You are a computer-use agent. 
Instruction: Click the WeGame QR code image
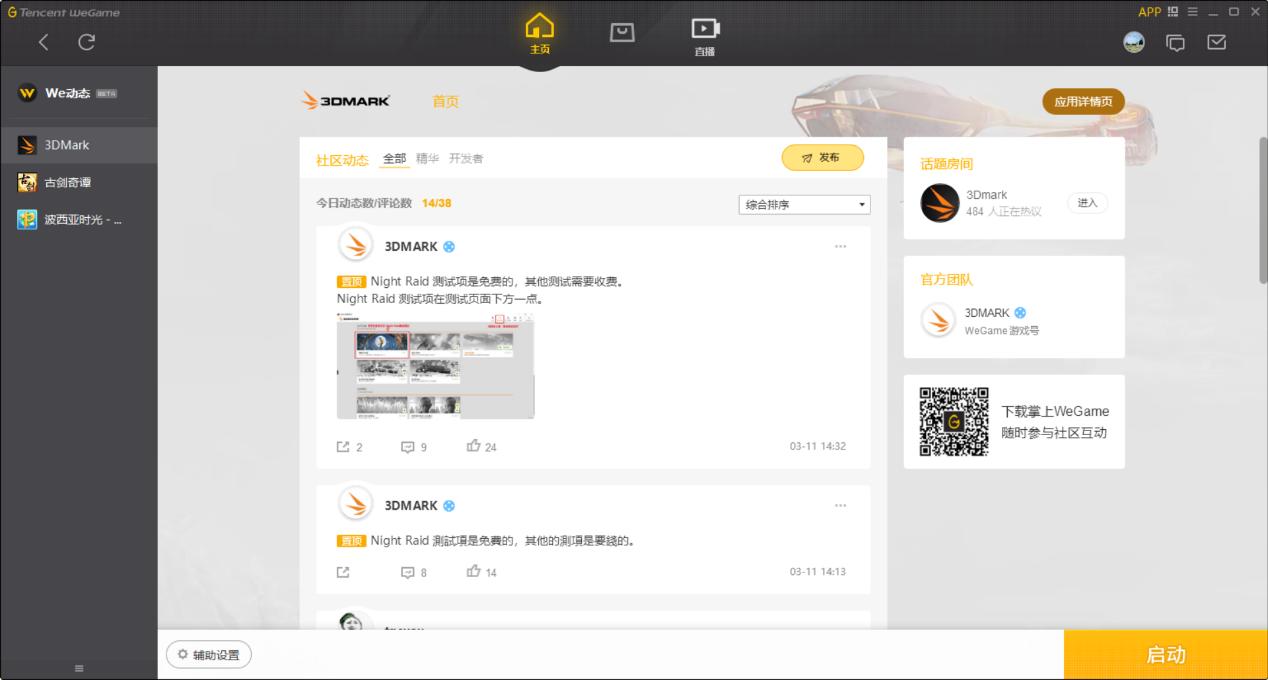coord(954,421)
